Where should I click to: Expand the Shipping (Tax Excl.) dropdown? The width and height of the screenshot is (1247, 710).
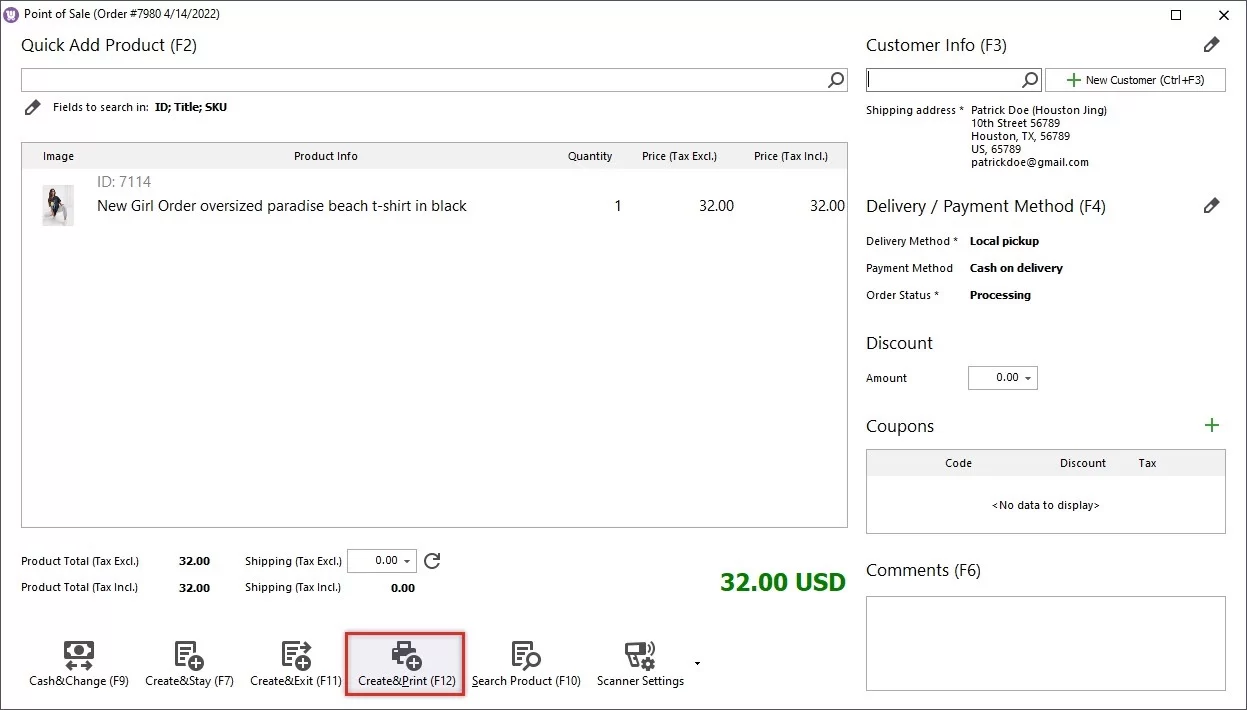(x=407, y=561)
